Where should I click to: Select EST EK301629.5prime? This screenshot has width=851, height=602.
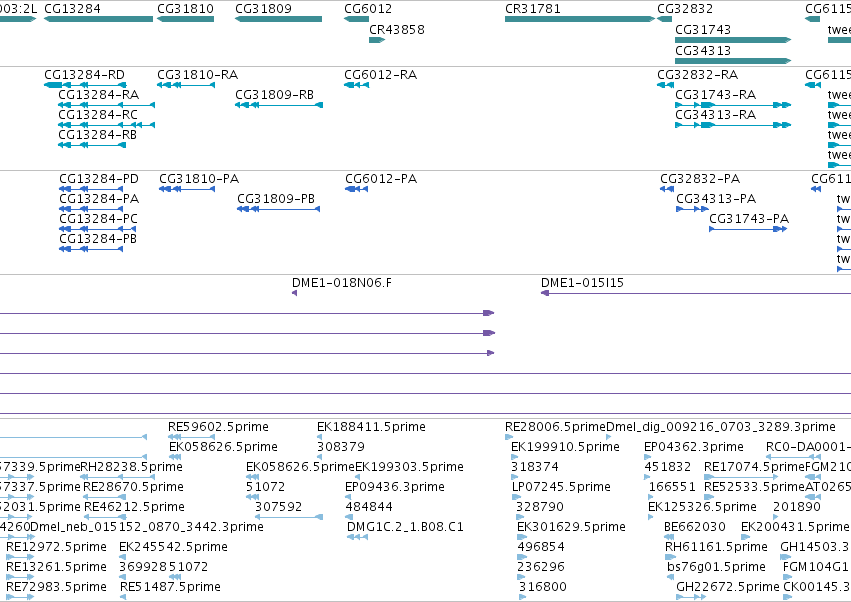pyautogui.click(x=522, y=537)
